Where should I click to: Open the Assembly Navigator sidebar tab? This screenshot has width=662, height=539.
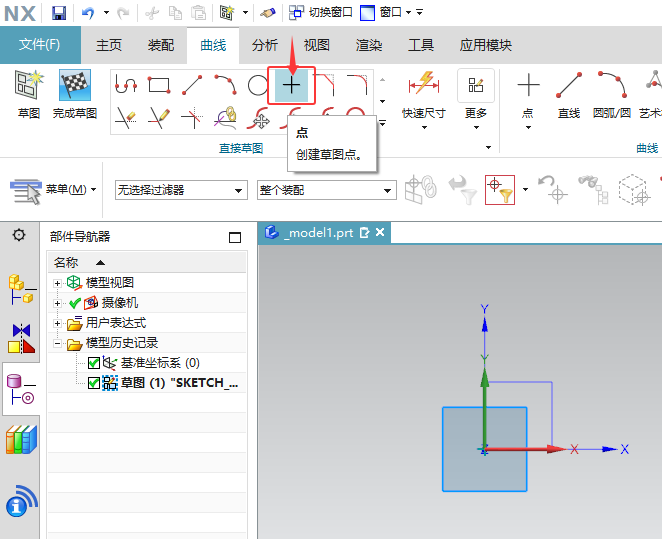tap(22, 290)
